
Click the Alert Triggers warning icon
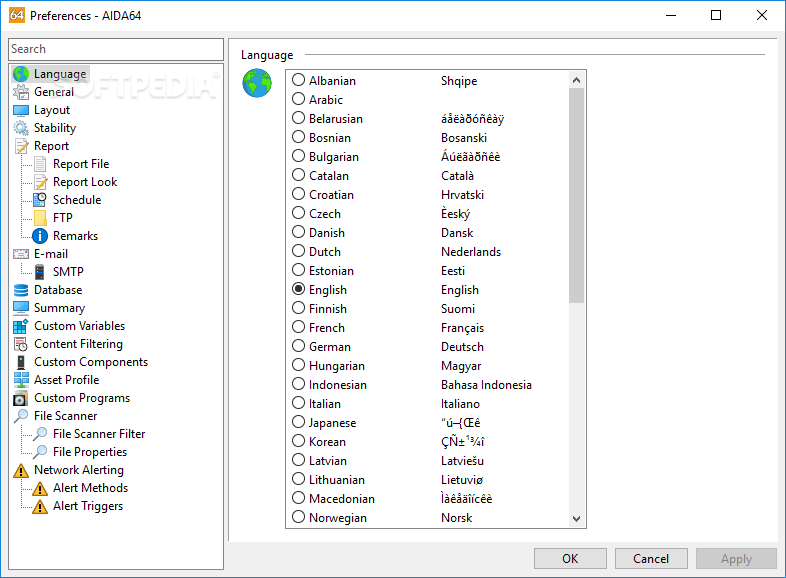point(40,506)
